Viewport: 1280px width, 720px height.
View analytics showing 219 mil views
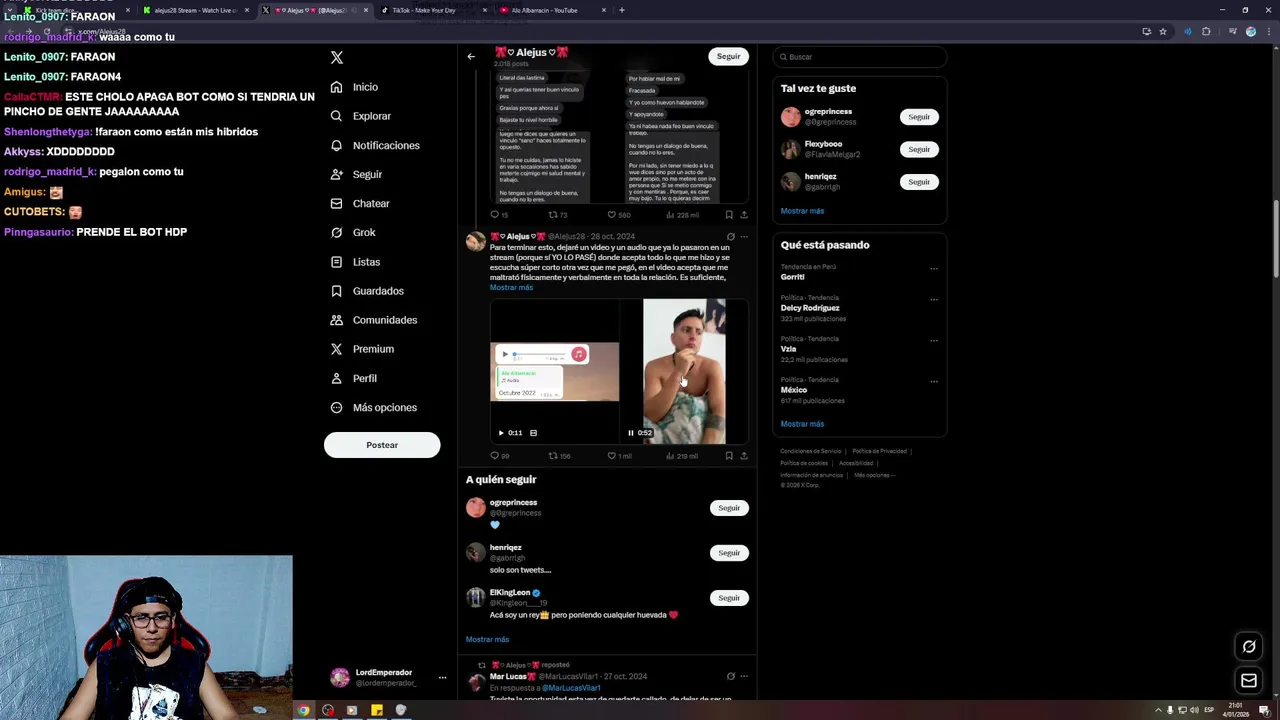point(682,456)
